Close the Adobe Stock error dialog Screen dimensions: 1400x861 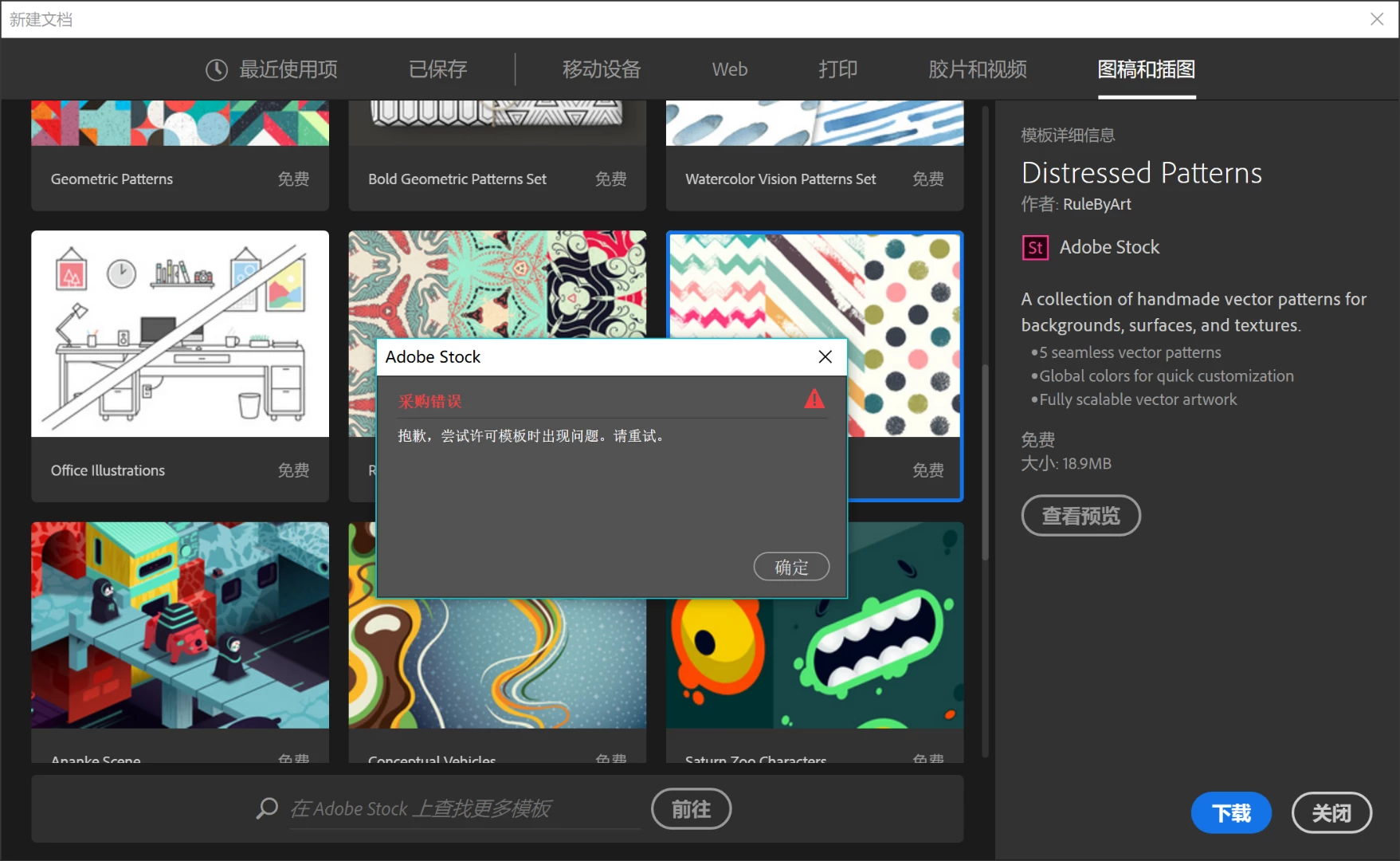pyautogui.click(x=825, y=356)
